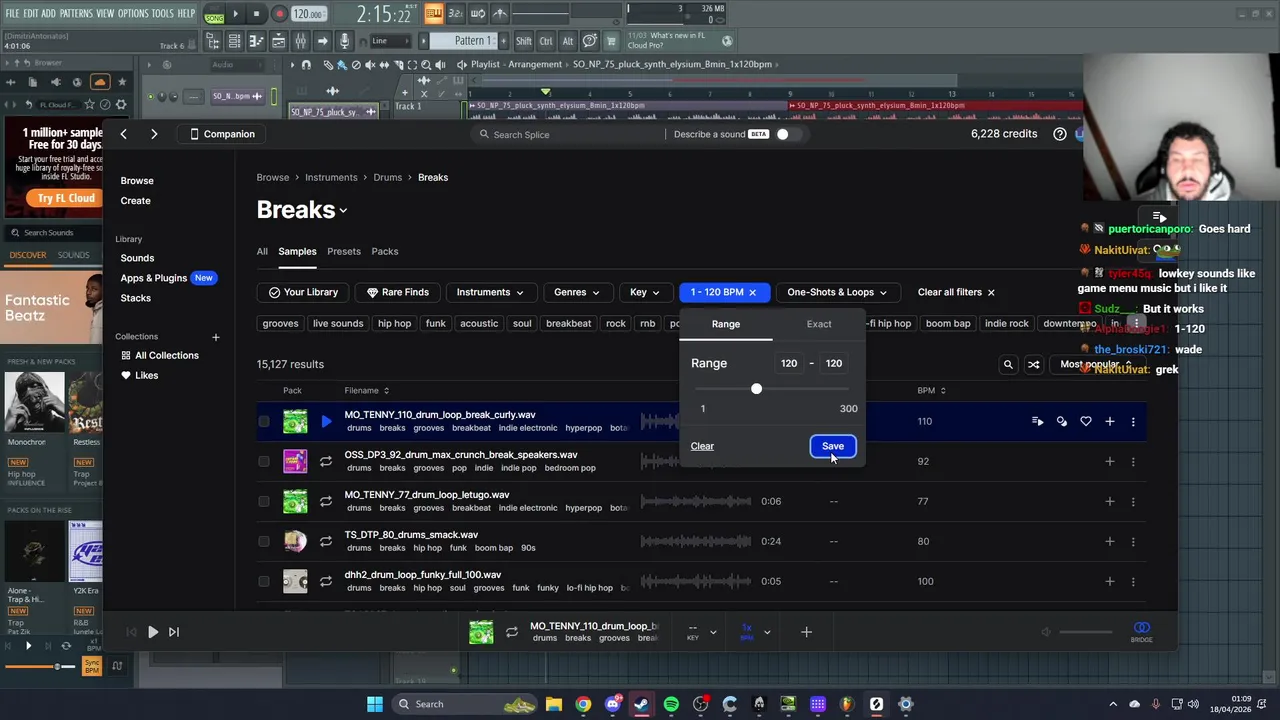1280x720 pixels.
Task: Click the BPM range slider handle
Action: pos(756,388)
